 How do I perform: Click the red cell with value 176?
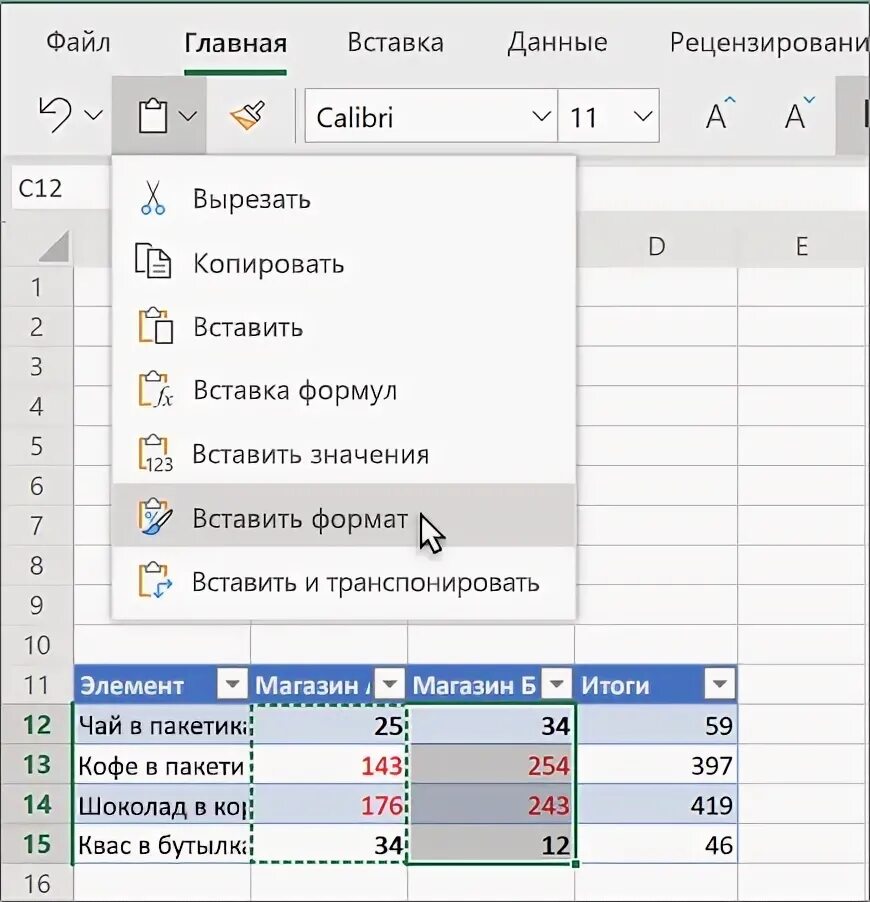(x=329, y=805)
